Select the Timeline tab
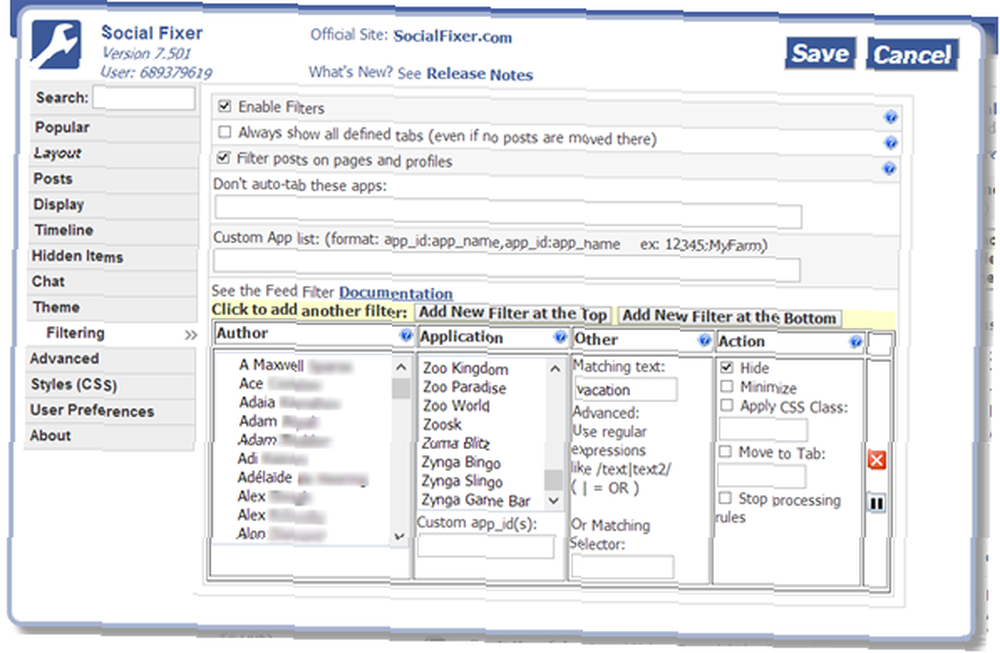 click(x=114, y=230)
